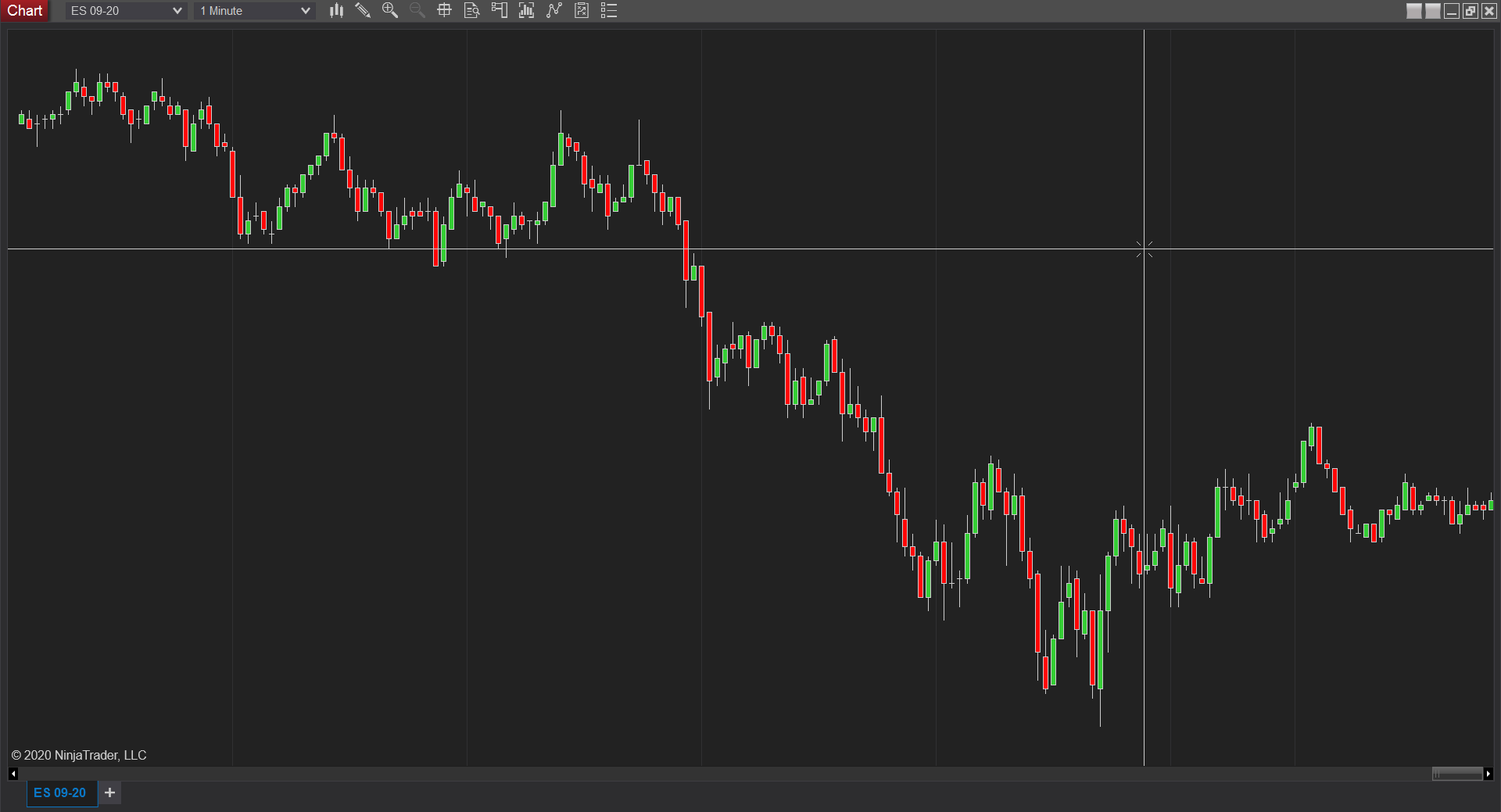This screenshot has width=1501, height=812.
Task: Close the Chart window
Action: 1489,11
